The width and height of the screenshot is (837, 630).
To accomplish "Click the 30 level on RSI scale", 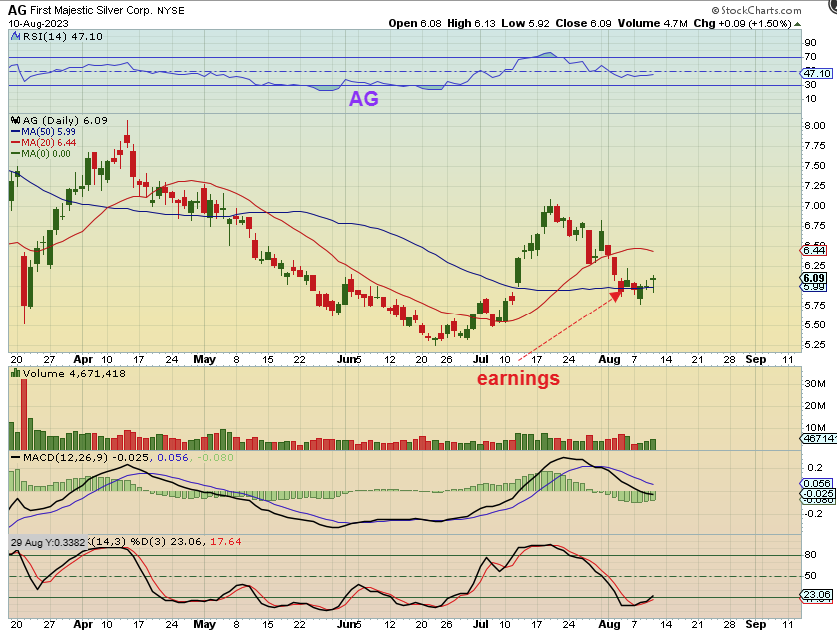I will pos(810,84).
